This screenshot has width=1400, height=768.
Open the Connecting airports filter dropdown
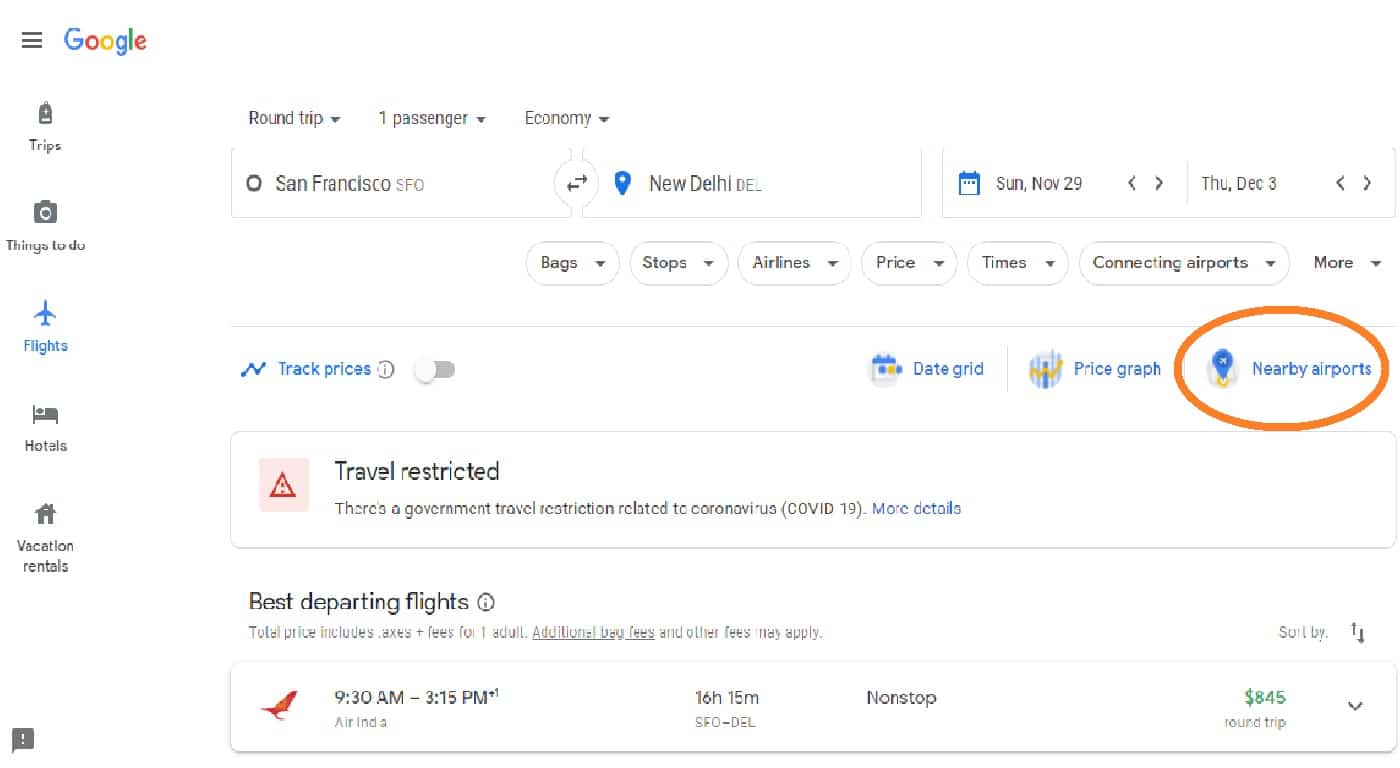[1184, 263]
